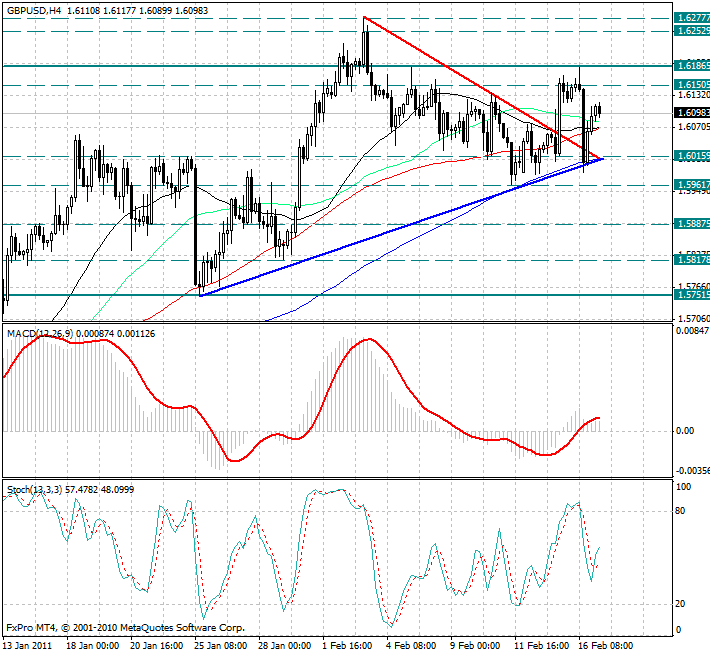
Task: Select the 1.60159 price level label
Action: pyautogui.click(x=692, y=156)
